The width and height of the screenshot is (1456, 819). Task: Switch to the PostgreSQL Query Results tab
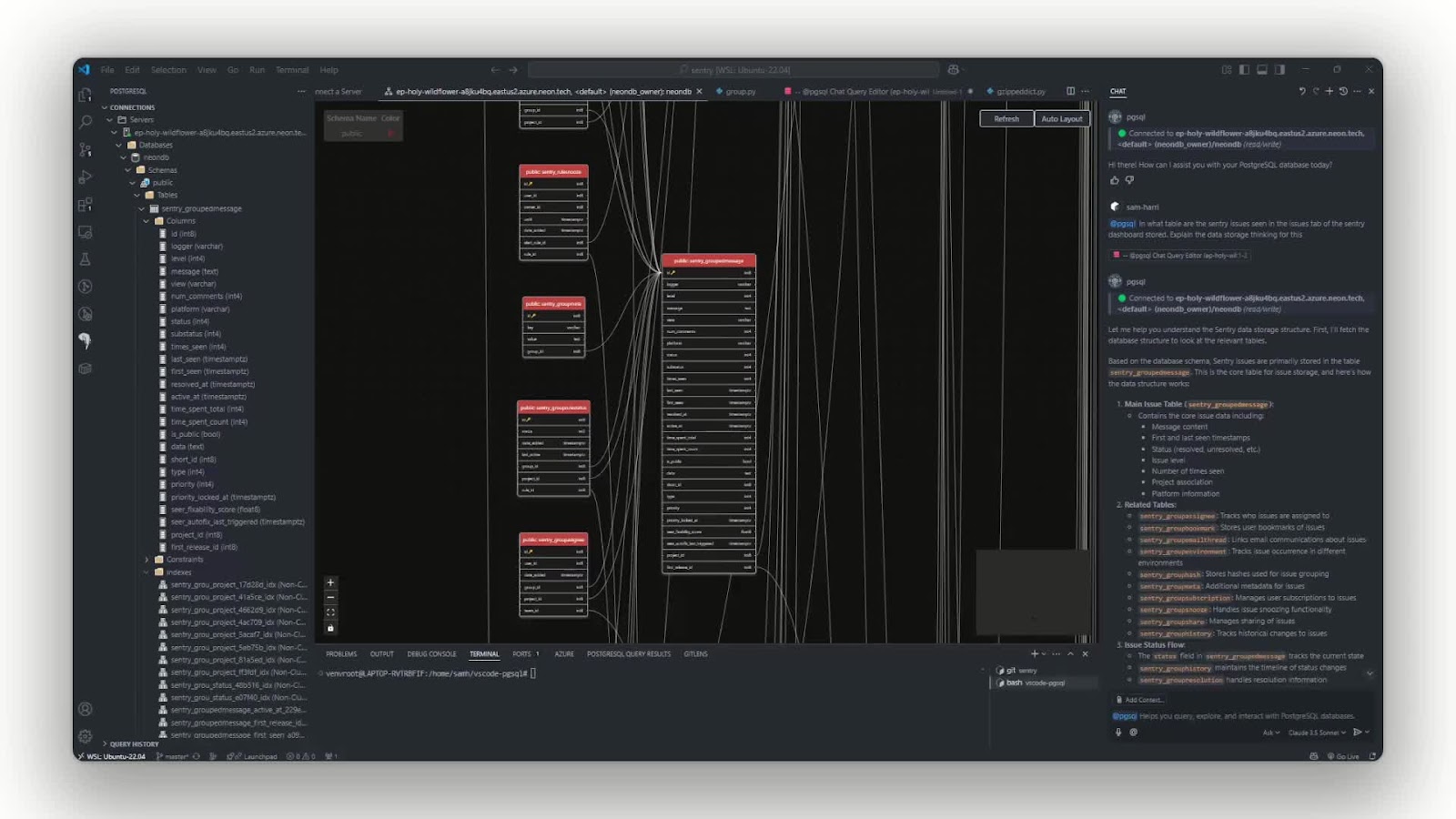629,654
